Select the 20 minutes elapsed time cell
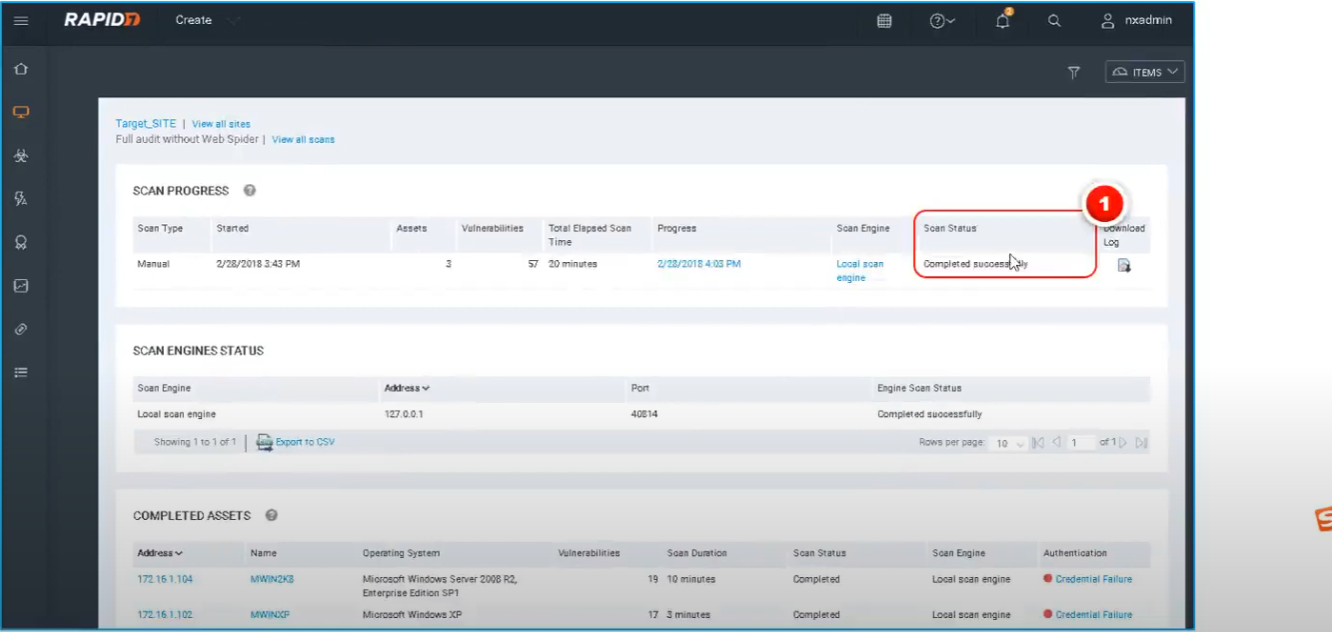Image resolution: width=1332 pixels, height=632 pixels. [573, 264]
